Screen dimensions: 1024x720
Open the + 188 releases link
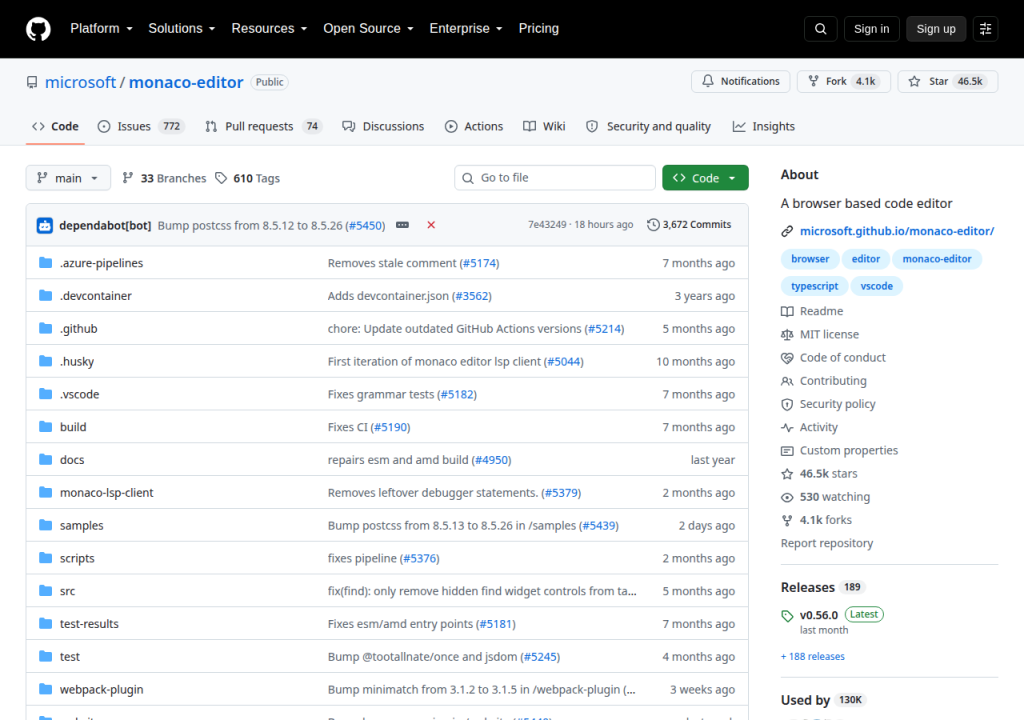point(812,657)
